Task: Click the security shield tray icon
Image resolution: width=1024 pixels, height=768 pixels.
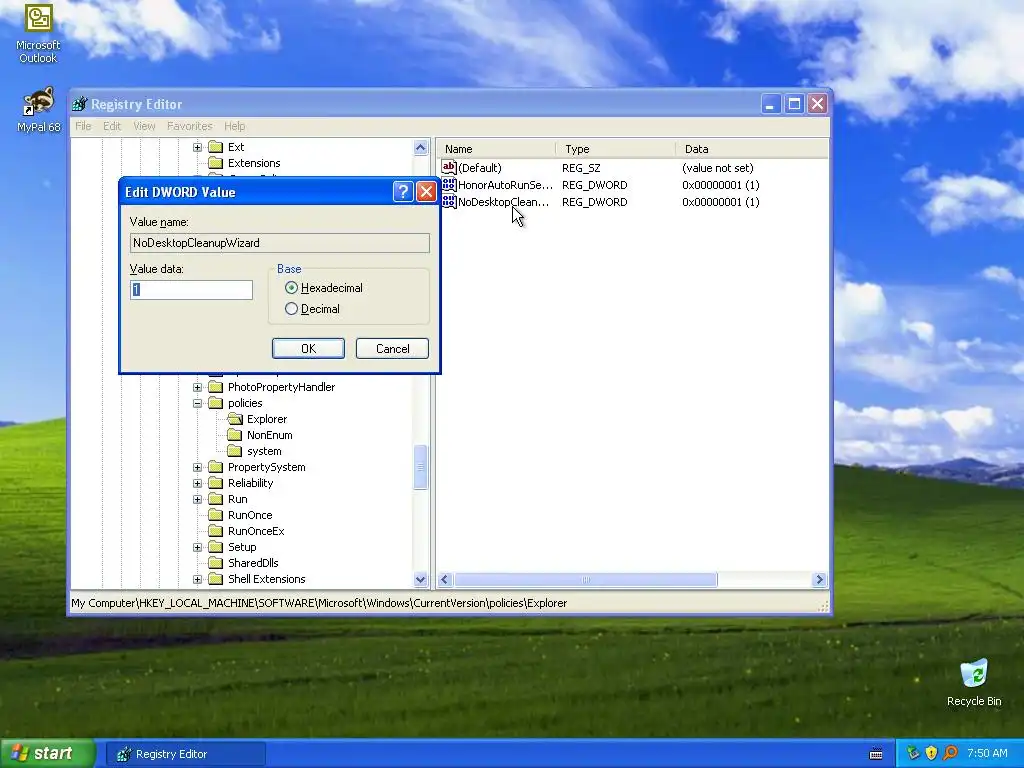Action: click(931, 753)
